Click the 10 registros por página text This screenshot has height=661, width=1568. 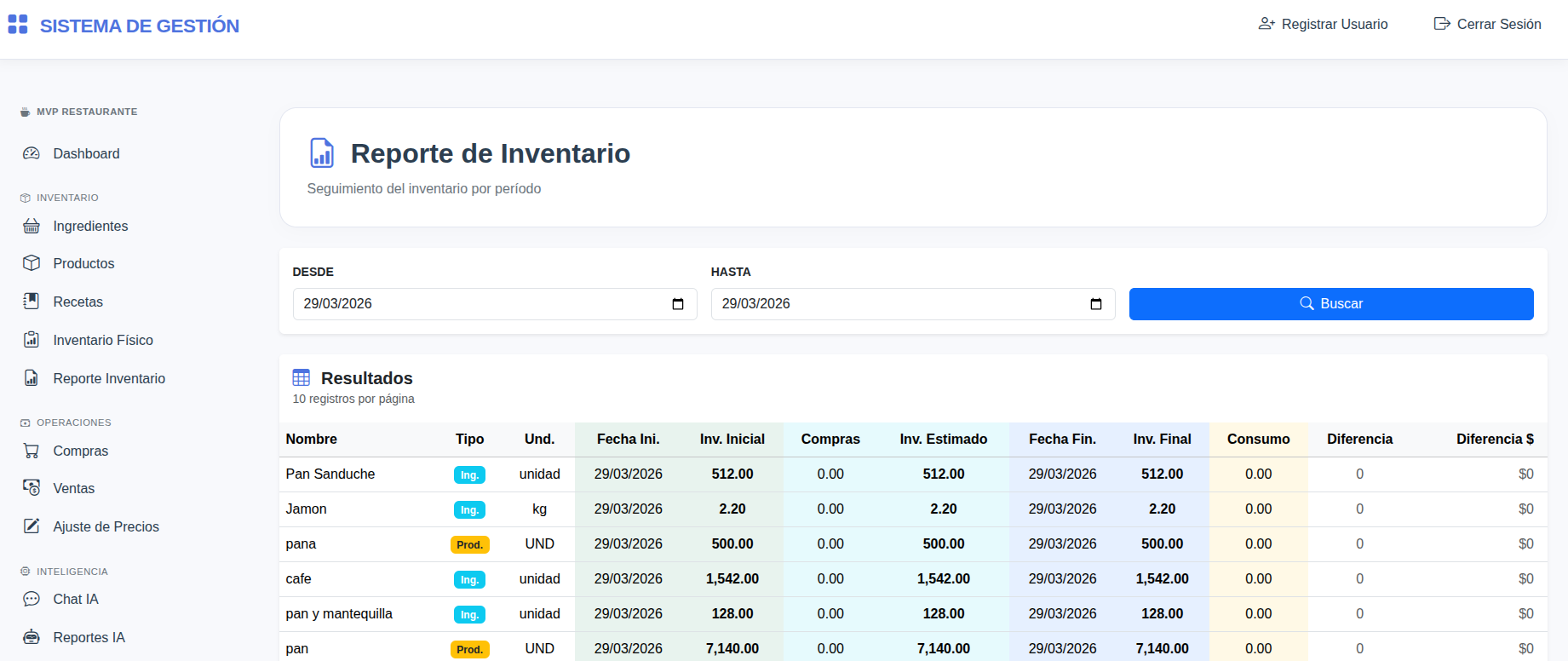353,399
